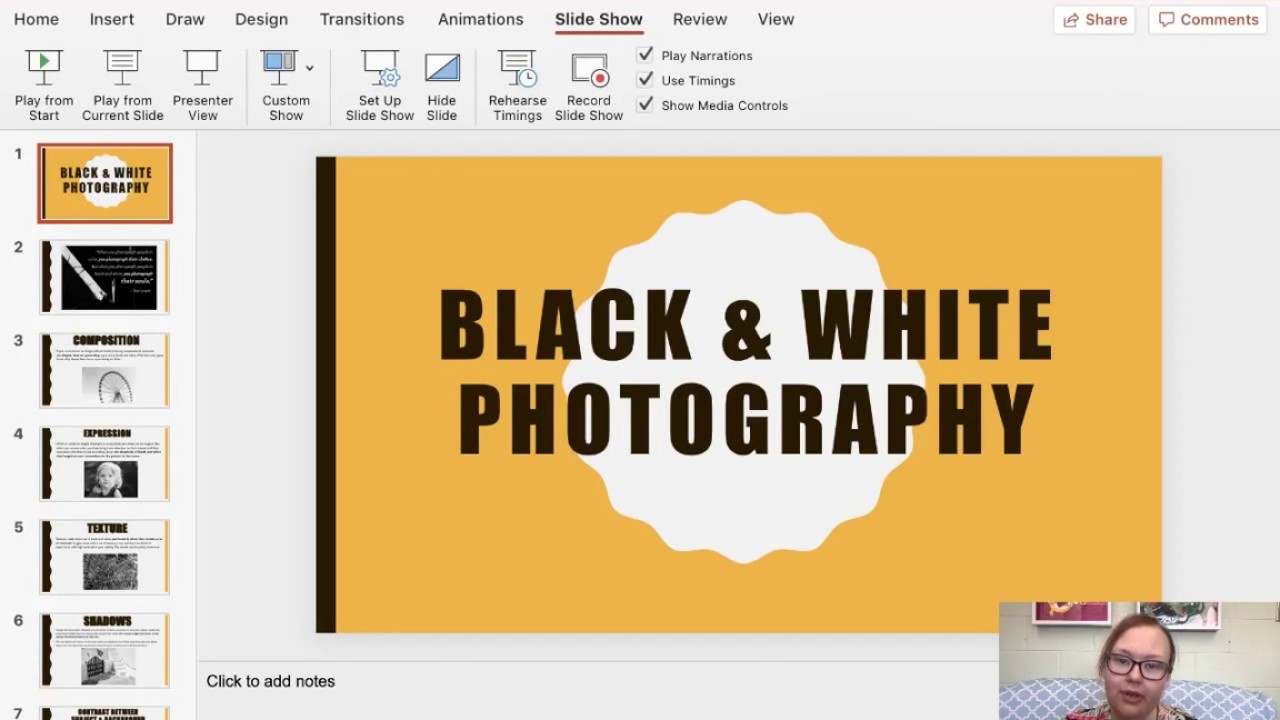Open the View tab
1280x720 pixels.
coord(776,19)
